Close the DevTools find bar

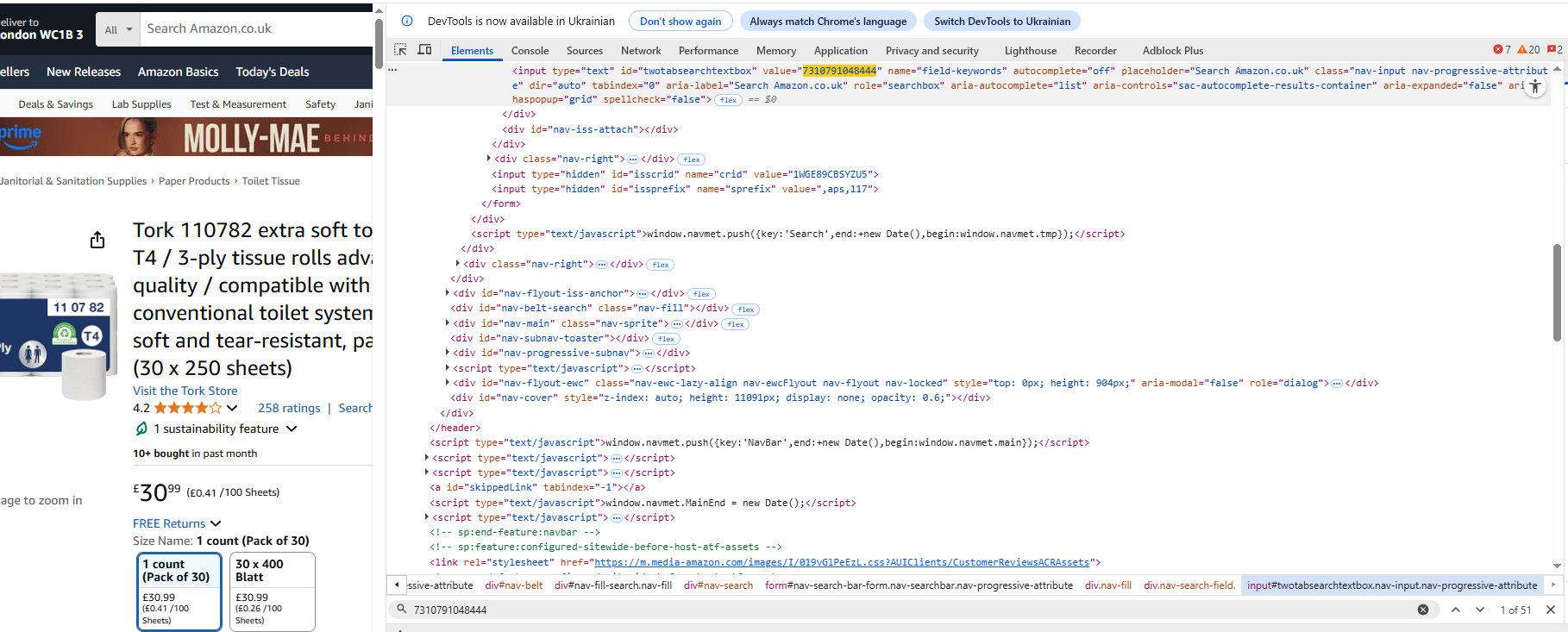[1550, 610]
